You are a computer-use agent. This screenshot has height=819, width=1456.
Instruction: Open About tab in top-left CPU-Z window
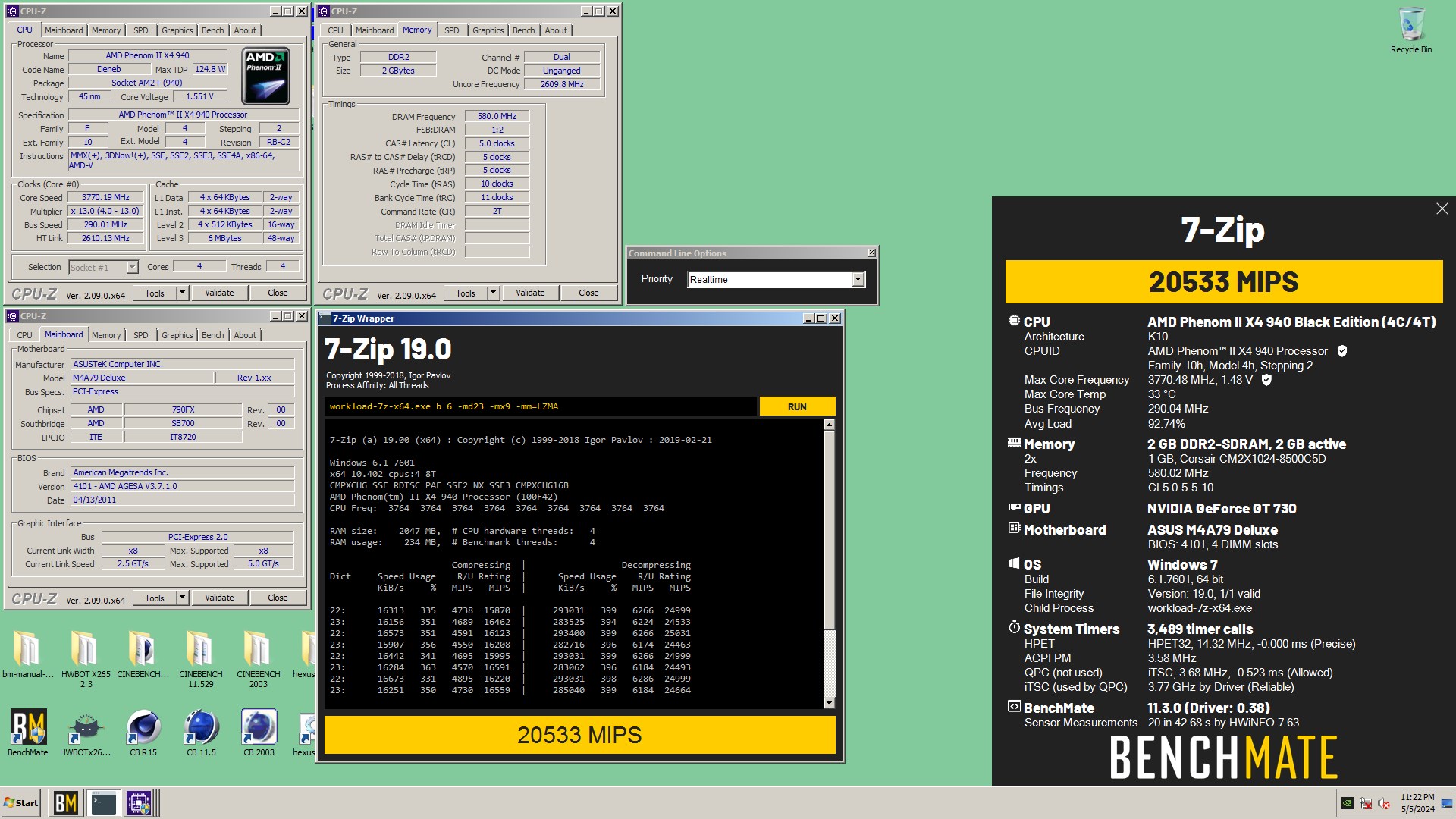pos(245,30)
